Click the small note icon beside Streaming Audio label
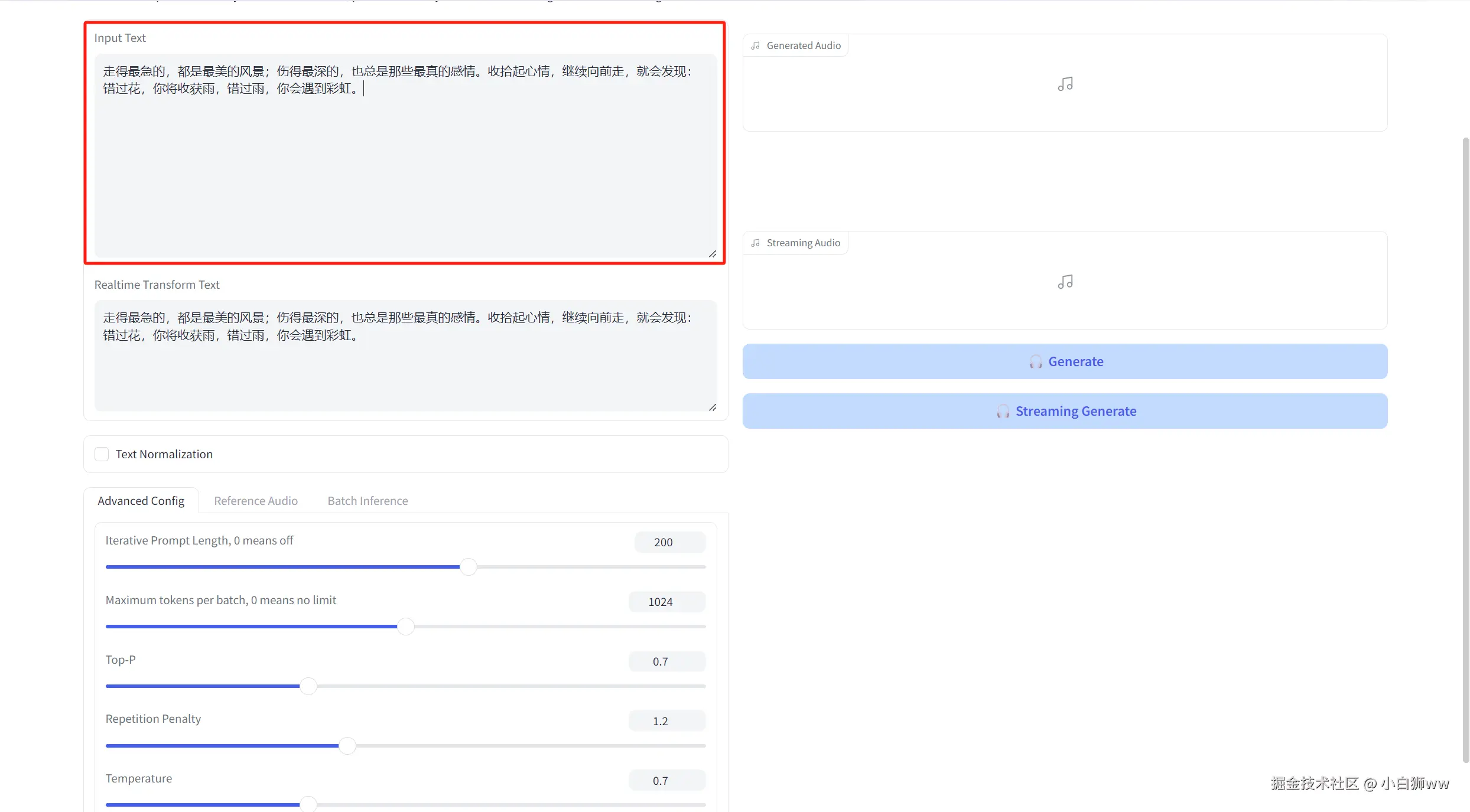The image size is (1470, 812). coord(755,243)
